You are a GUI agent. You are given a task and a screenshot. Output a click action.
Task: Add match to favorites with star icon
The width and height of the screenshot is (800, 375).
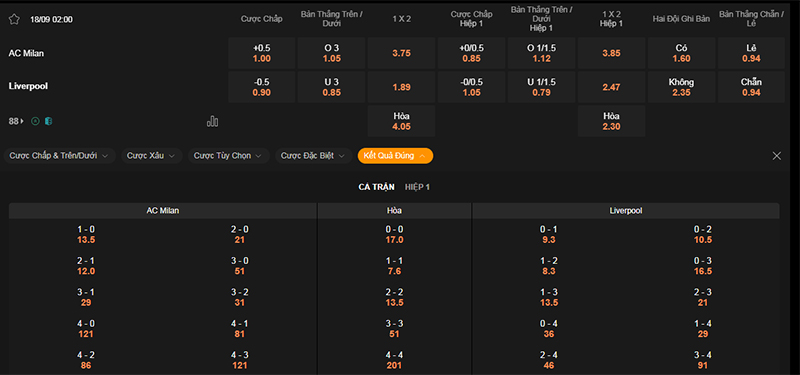coord(14,19)
